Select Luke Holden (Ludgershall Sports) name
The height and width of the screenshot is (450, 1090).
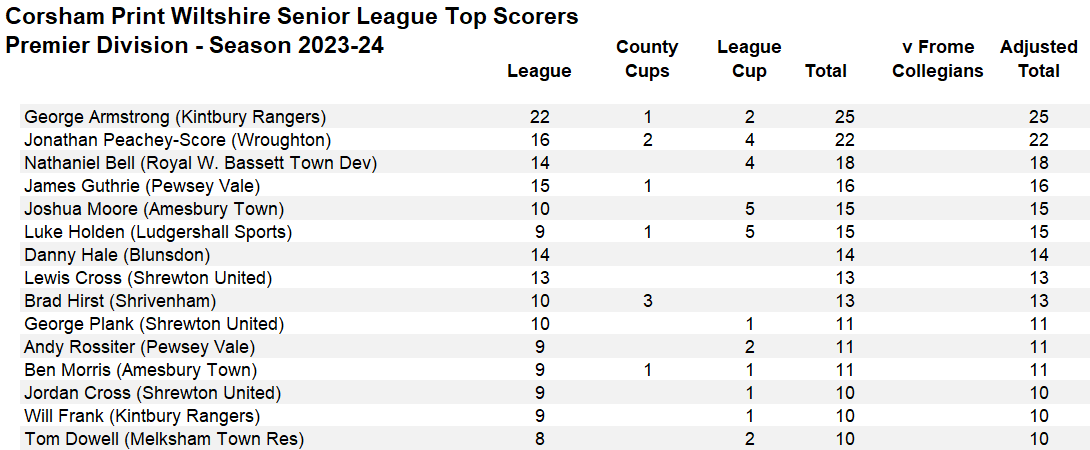click(x=158, y=232)
